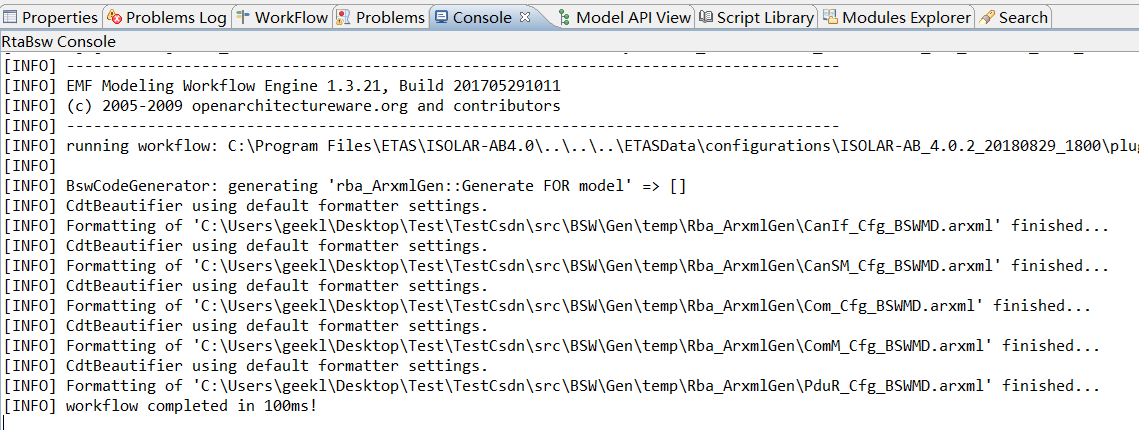
Task: Click the Console monitor icon
Action: (x=442, y=17)
